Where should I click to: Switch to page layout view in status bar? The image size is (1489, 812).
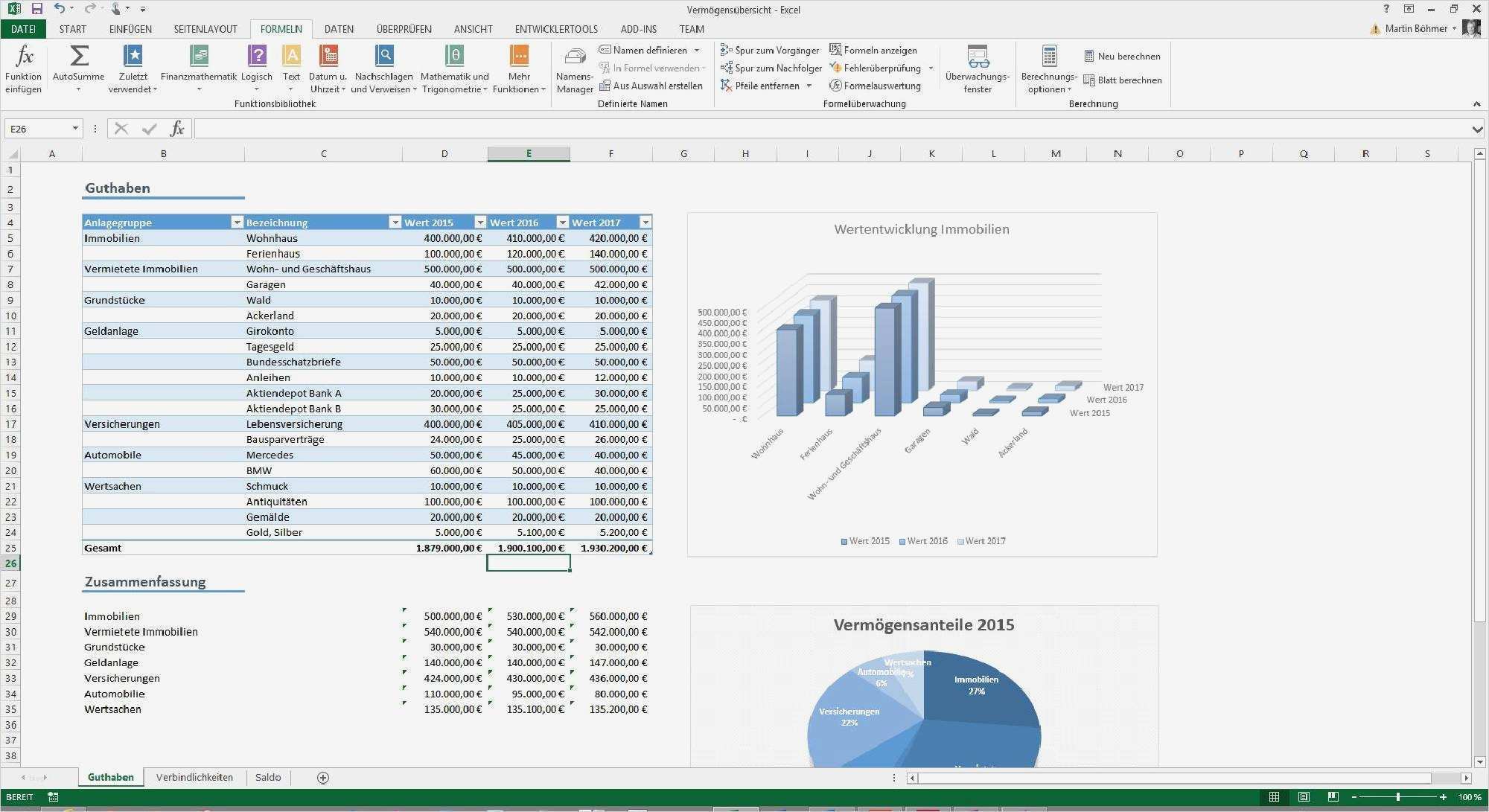click(x=1304, y=797)
